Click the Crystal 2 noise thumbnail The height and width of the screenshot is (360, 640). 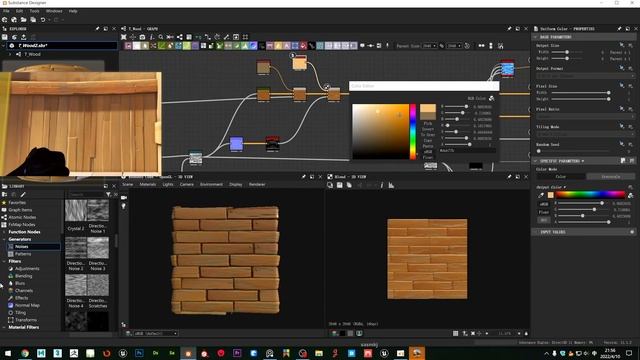click(x=76, y=211)
